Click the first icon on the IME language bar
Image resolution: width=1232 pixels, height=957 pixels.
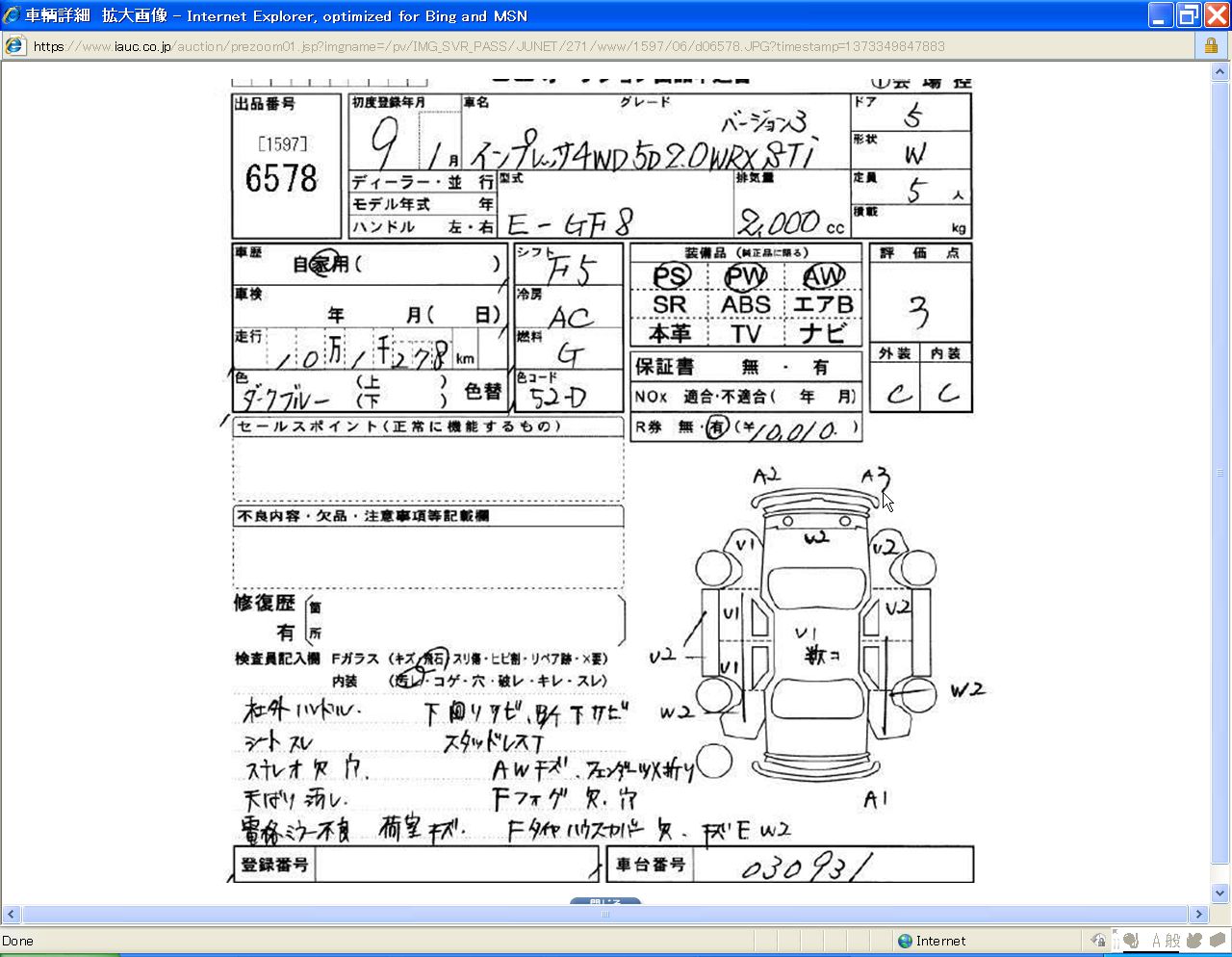(x=1132, y=941)
